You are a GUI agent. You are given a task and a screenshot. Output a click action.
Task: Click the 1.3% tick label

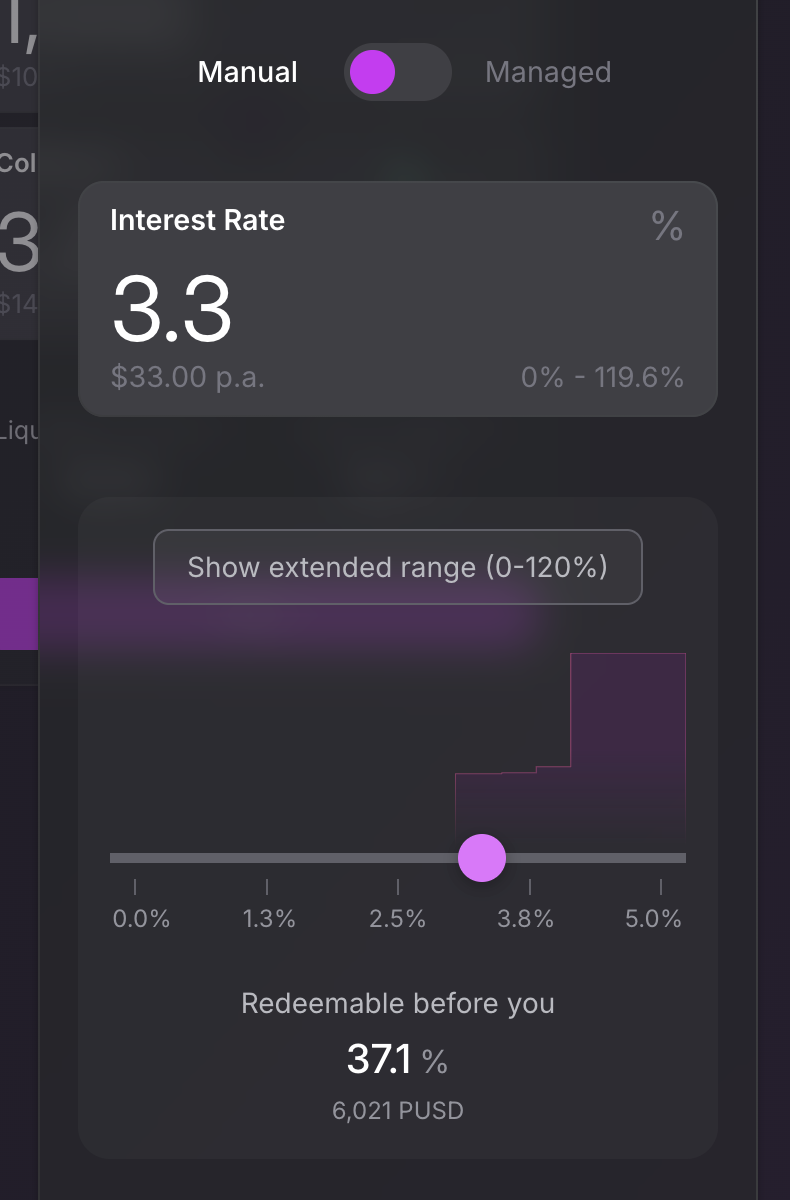click(x=269, y=919)
